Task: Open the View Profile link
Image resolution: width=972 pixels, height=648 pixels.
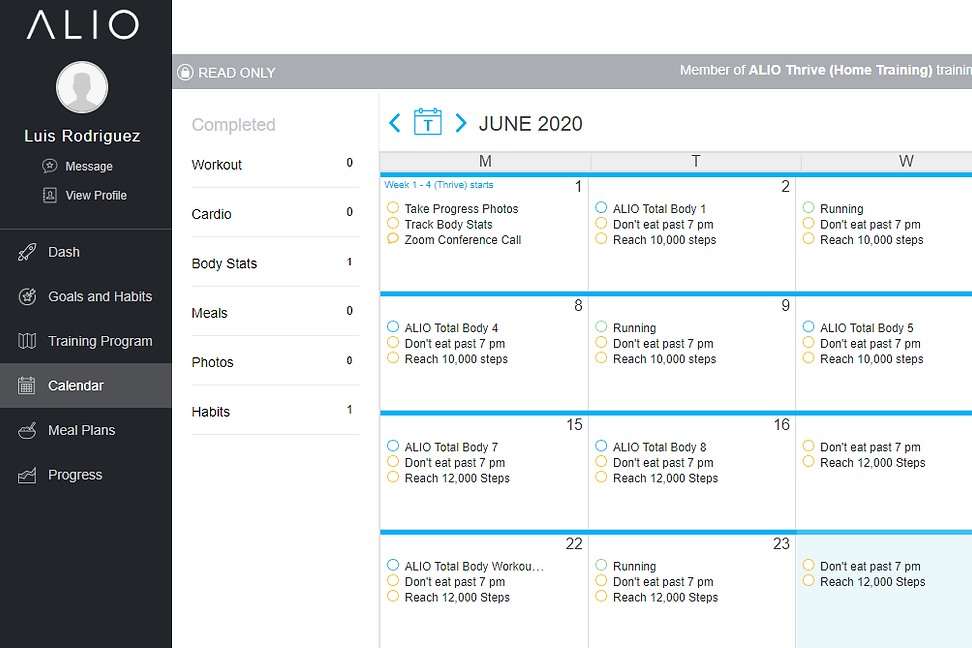Action: point(96,195)
